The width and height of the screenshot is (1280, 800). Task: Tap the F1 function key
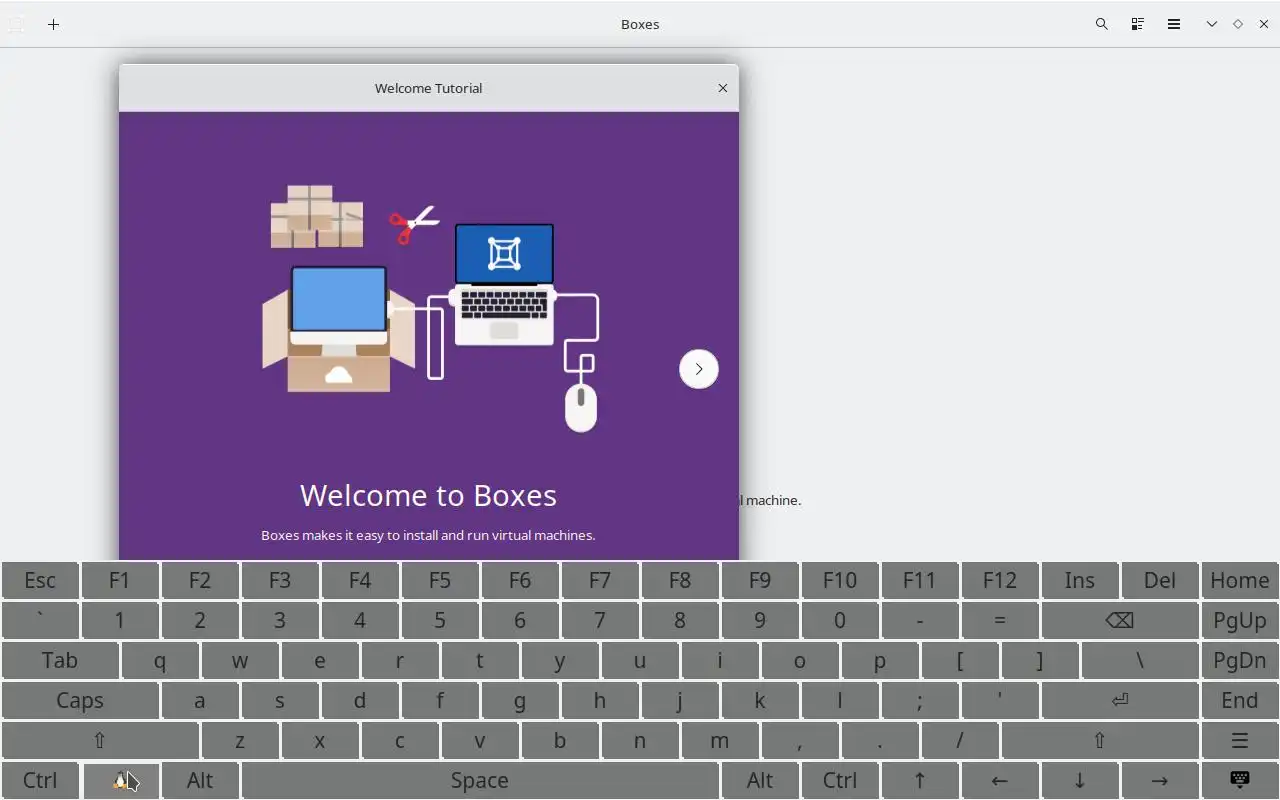[120, 580]
